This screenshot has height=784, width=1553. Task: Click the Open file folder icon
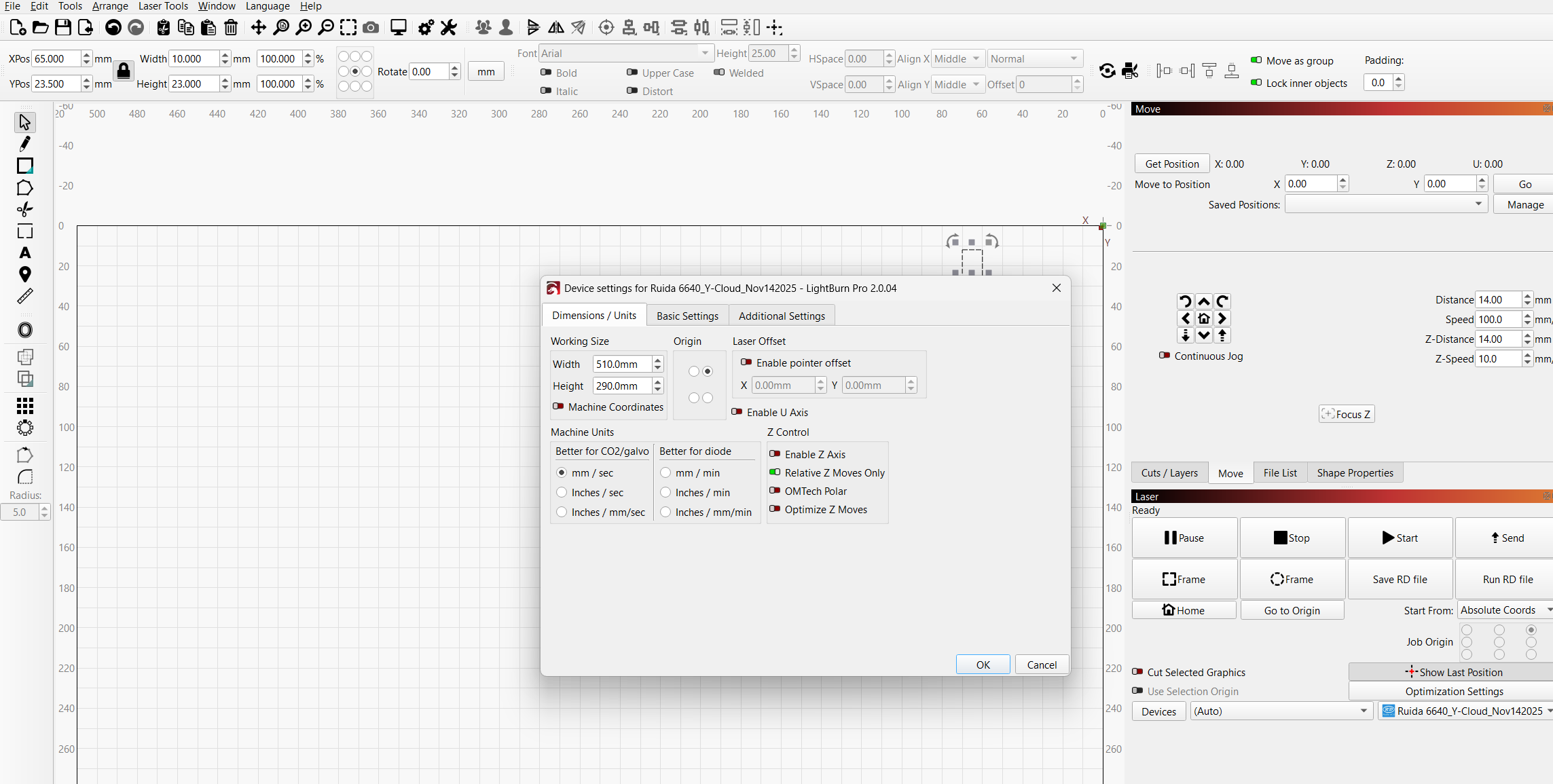(x=41, y=28)
